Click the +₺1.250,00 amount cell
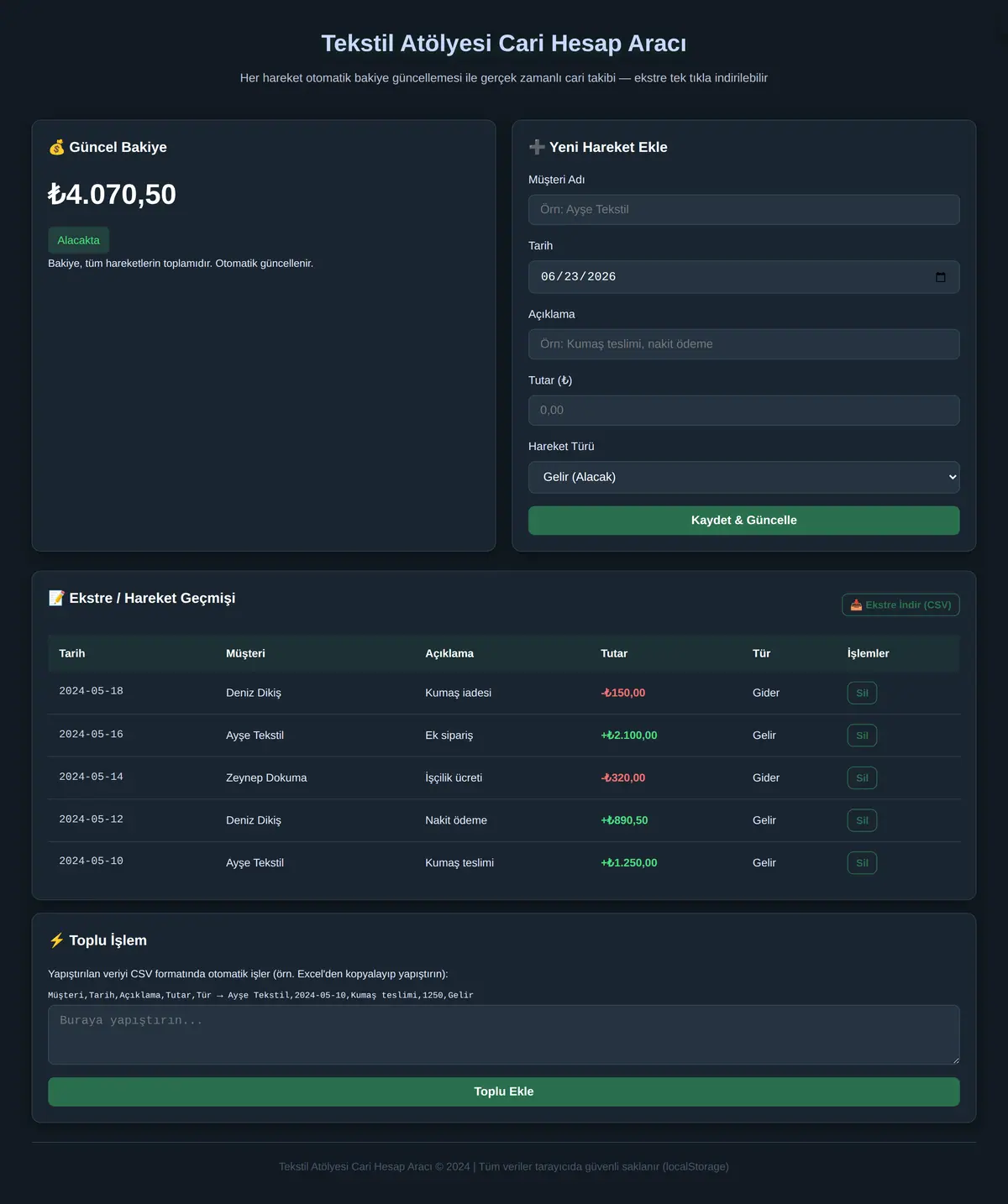1008x1204 pixels. click(x=629, y=863)
